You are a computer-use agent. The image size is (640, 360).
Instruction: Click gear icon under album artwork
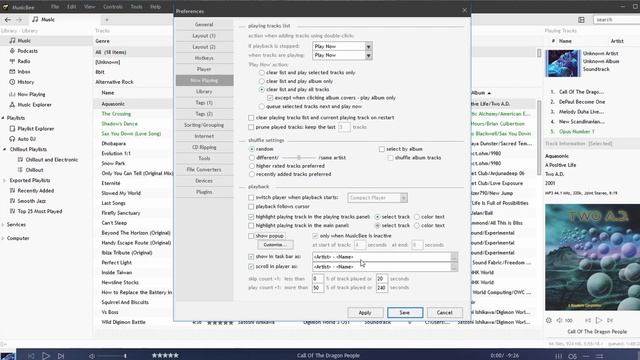click(549, 320)
